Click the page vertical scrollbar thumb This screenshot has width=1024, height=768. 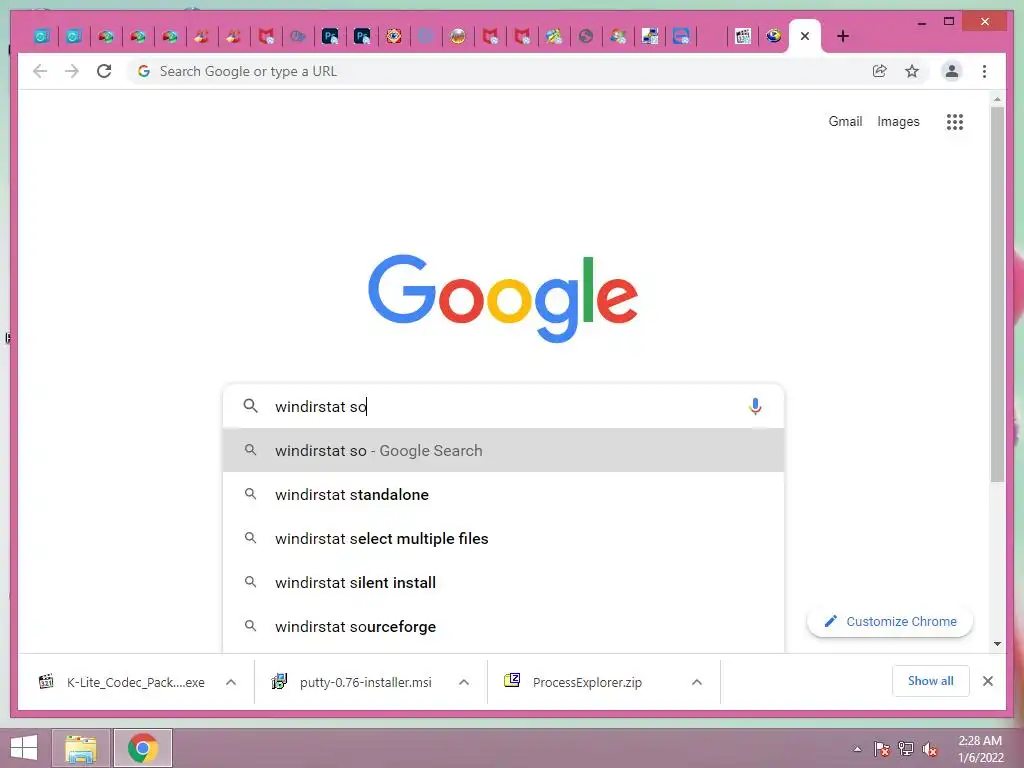point(997,294)
